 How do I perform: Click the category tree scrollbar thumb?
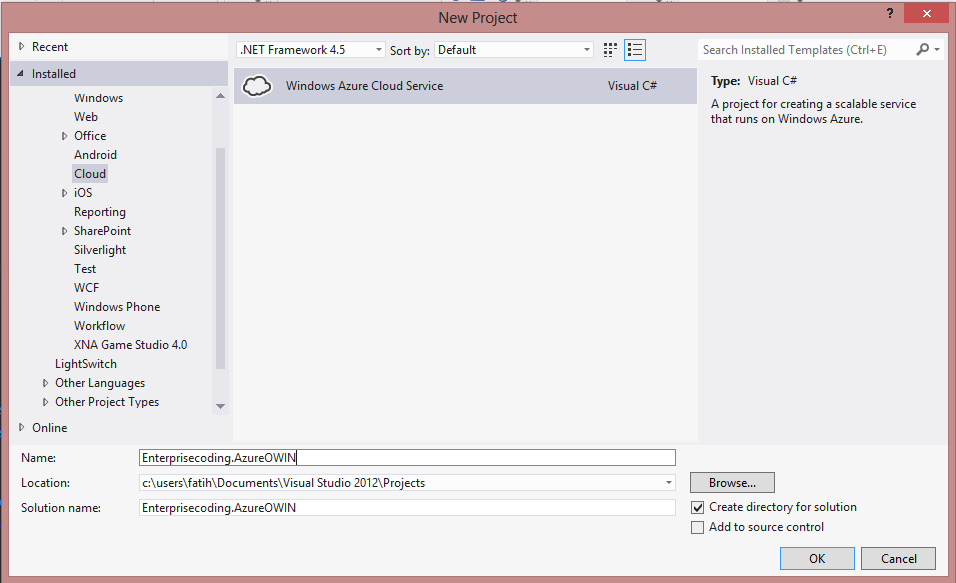(221, 258)
